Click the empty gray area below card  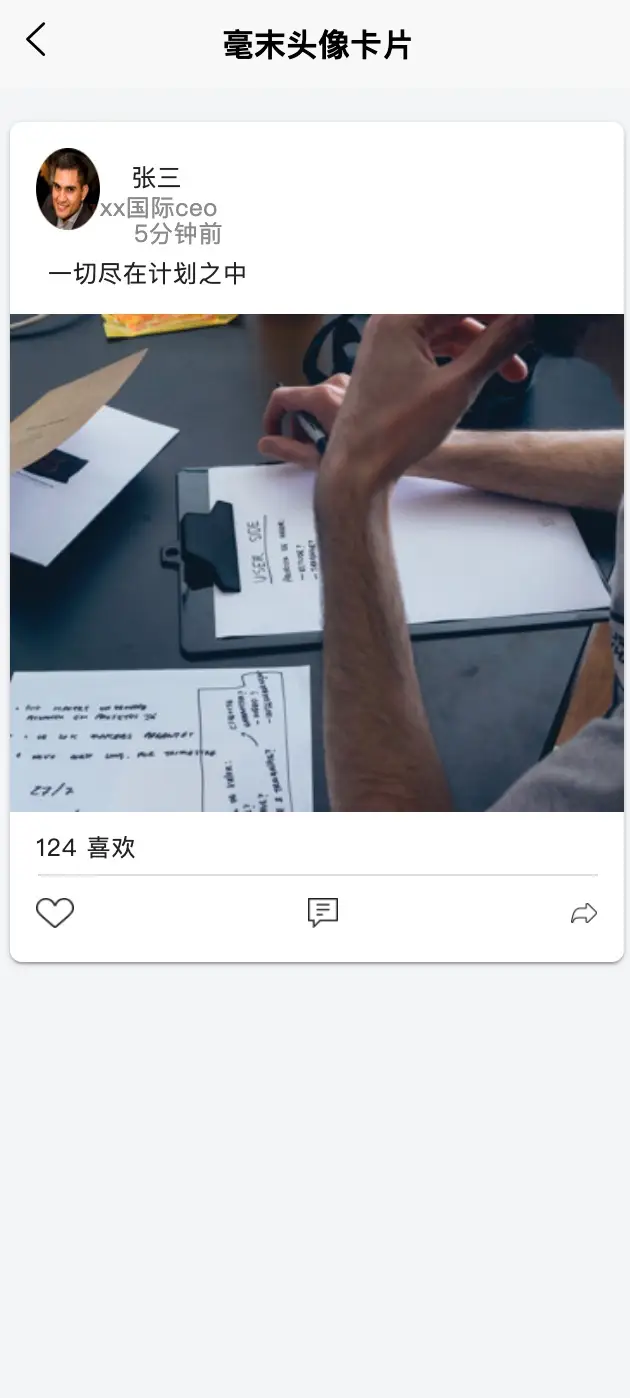315,1180
